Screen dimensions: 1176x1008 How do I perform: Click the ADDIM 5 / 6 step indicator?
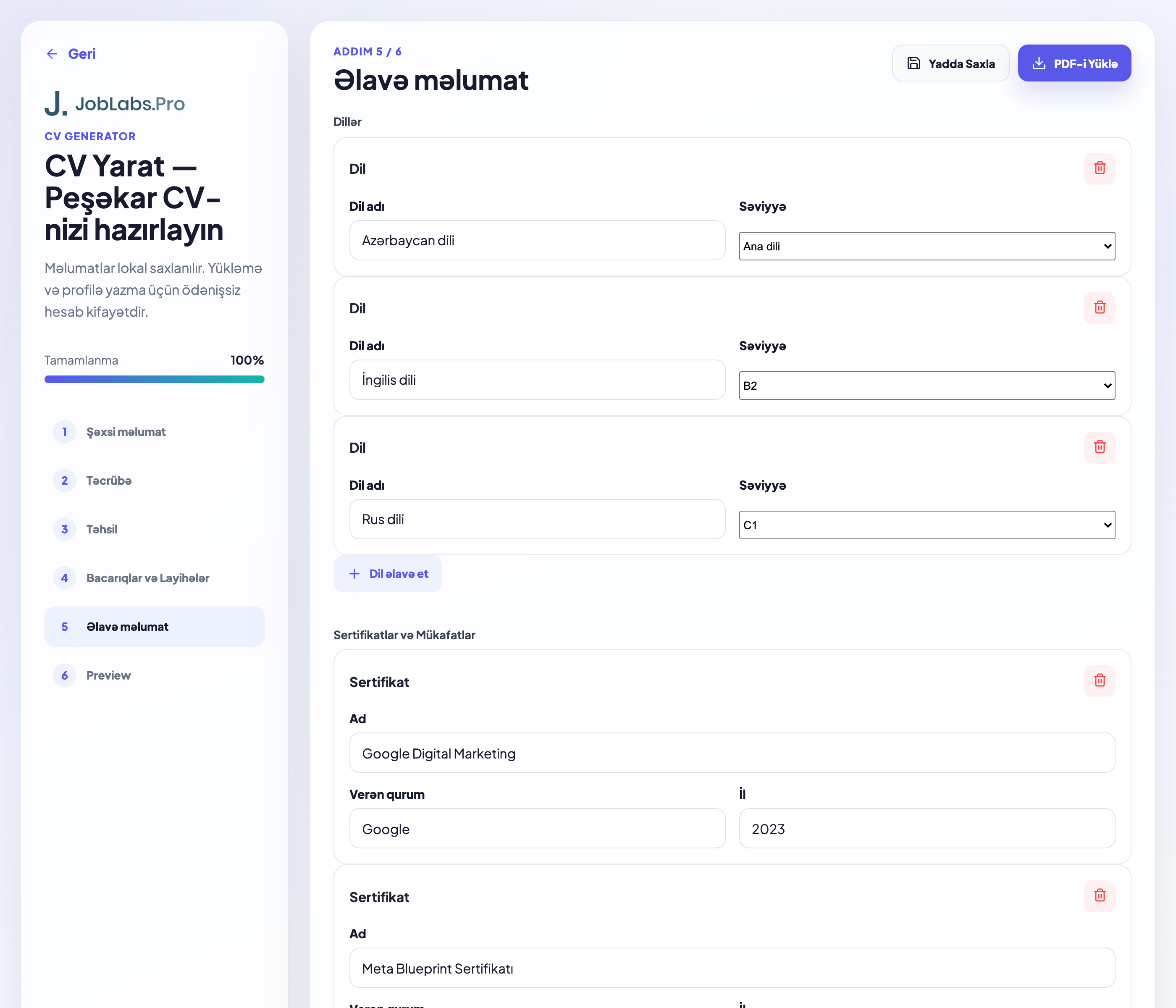[x=367, y=52]
